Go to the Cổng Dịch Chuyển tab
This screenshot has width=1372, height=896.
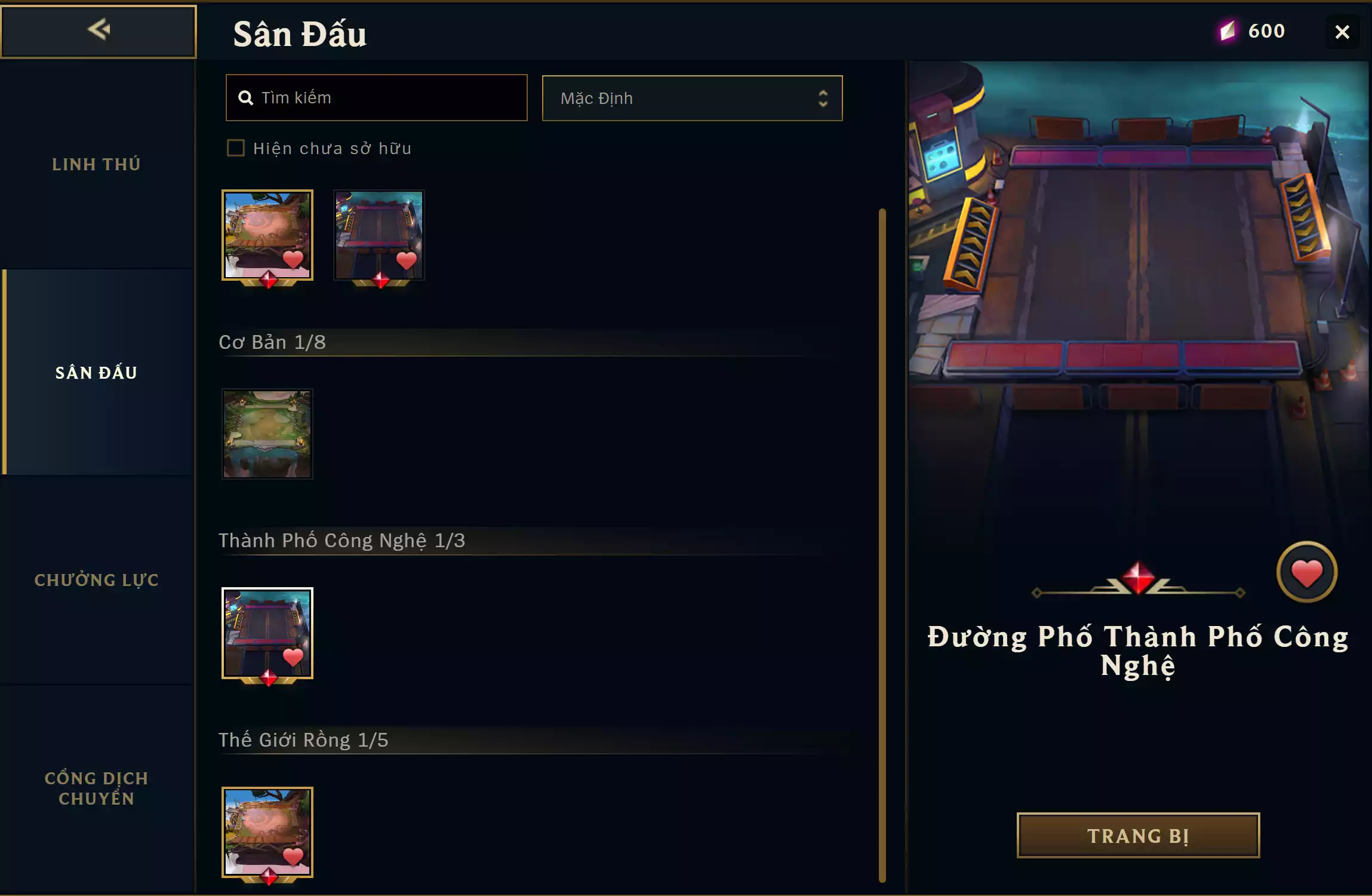point(97,788)
